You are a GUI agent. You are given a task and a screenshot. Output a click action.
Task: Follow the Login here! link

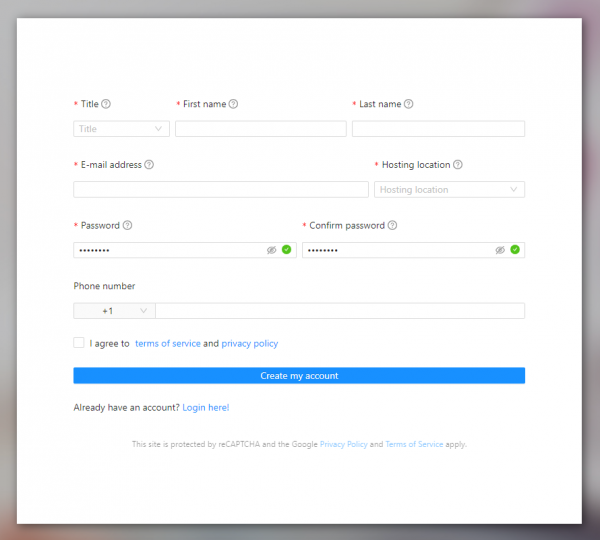click(206, 408)
